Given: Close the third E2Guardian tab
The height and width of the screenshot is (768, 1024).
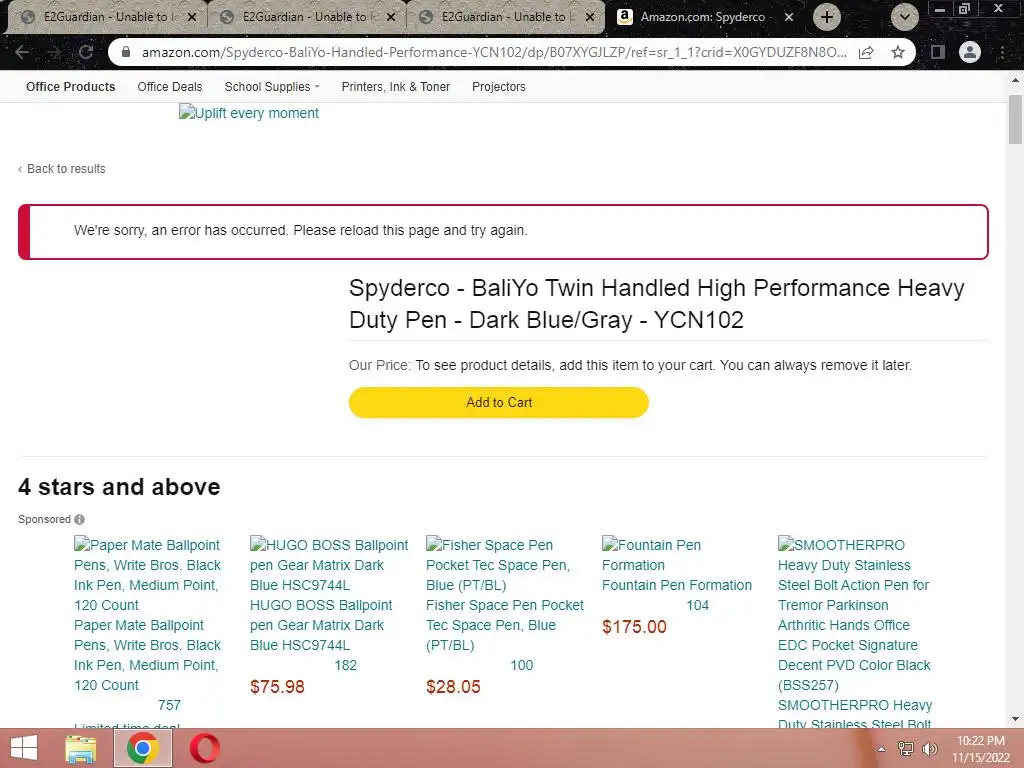Looking at the screenshot, I should [x=590, y=18].
